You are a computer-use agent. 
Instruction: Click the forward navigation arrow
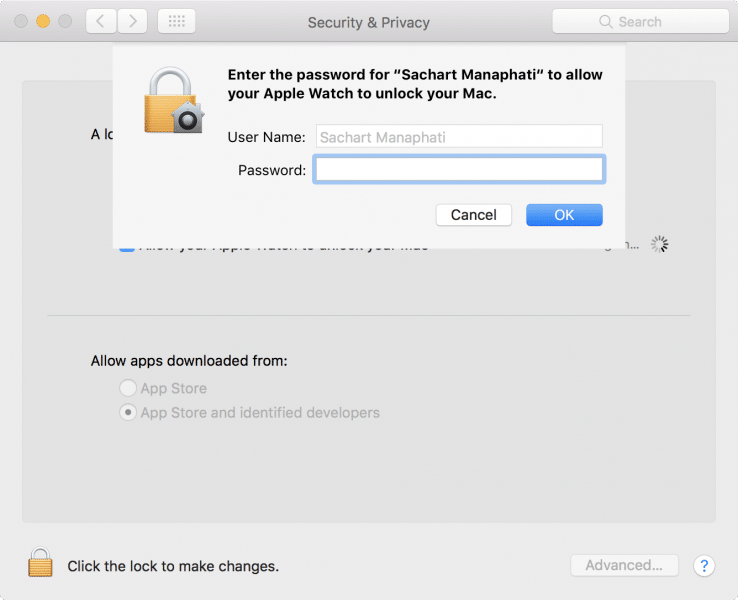(x=132, y=21)
